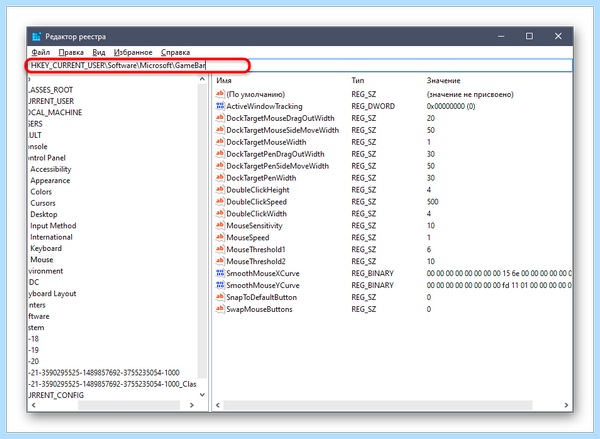Minimize the Registry Editor window
The height and width of the screenshot is (439, 600).
pos(501,36)
